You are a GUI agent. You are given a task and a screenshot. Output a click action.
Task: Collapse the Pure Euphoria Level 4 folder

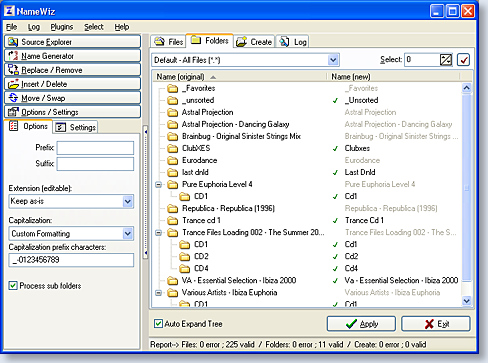[159, 184]
